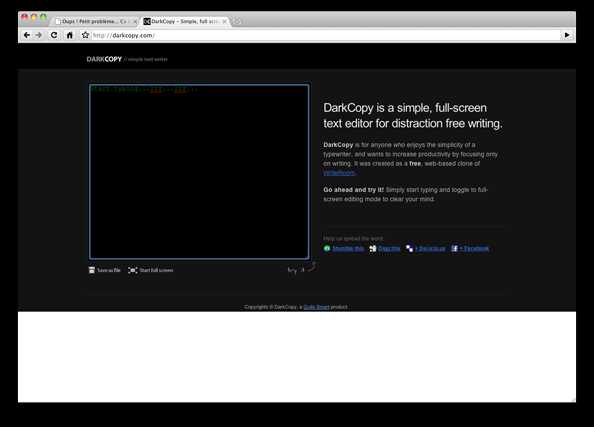The image size is (594, 427).
Task: Click the play arrow at address bar end
Action: tap(567, 35)
